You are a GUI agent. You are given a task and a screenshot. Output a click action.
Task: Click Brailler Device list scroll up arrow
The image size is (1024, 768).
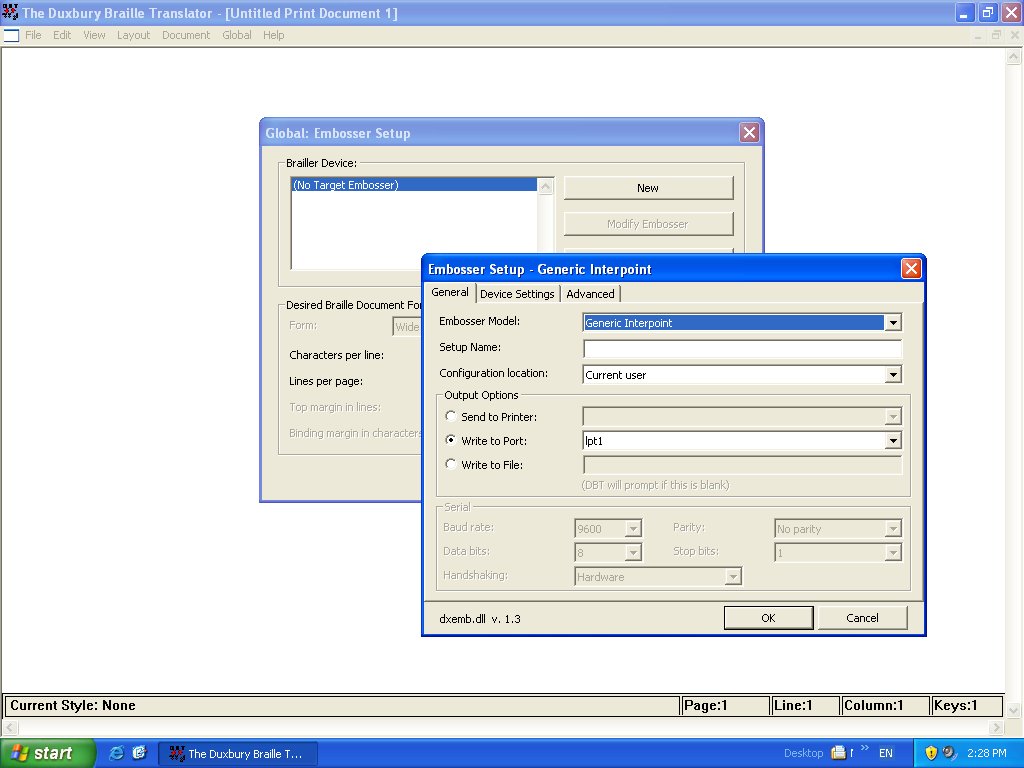coord(545,185)
